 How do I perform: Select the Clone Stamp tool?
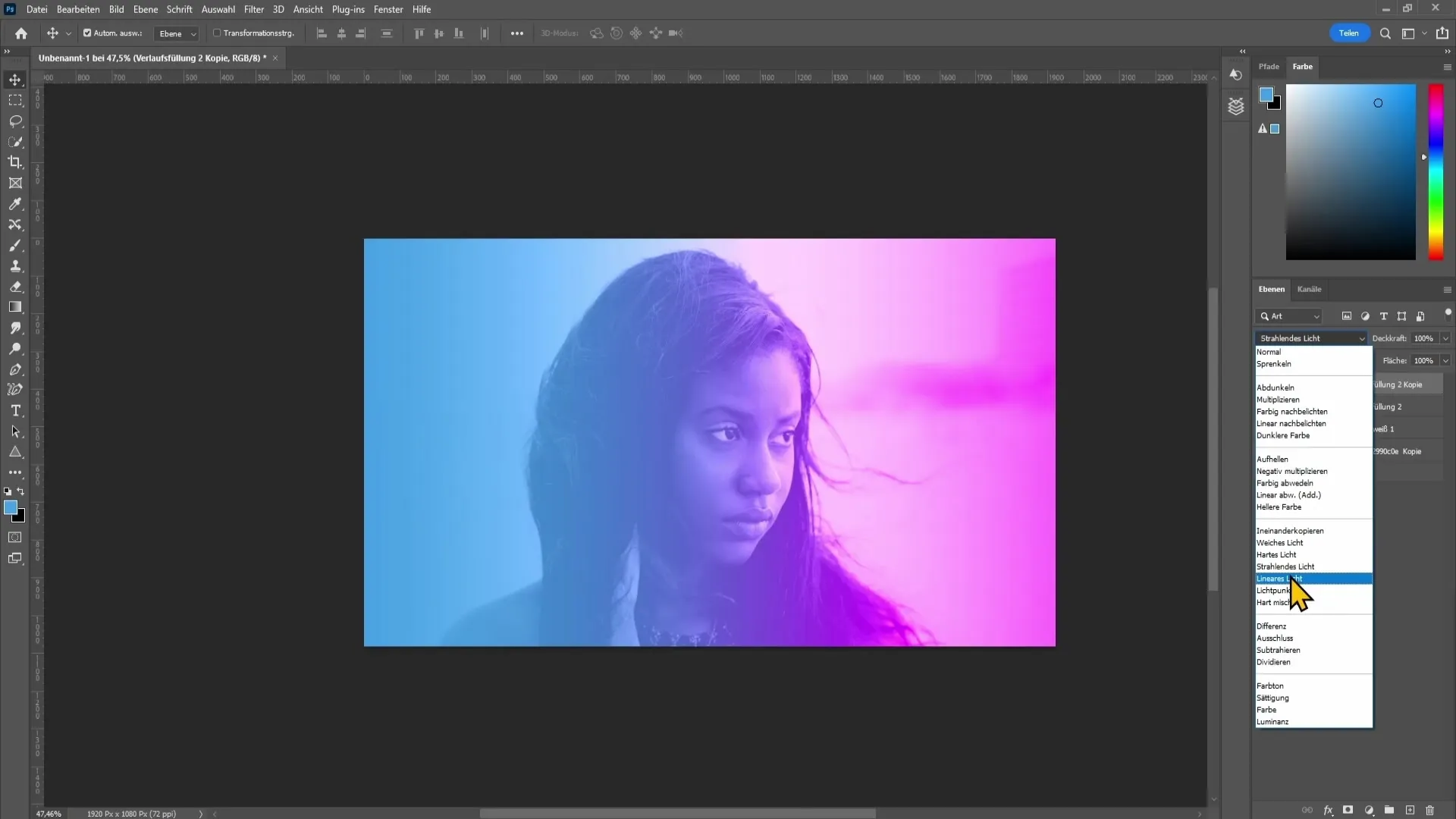coord(15,266)
